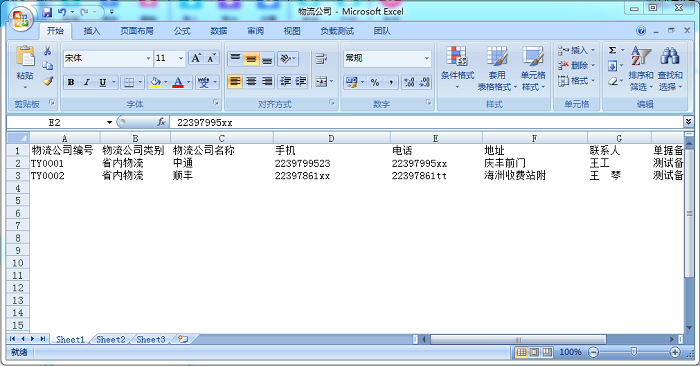Switch to the 插入 ribbon tab

(x=92, y=31)
